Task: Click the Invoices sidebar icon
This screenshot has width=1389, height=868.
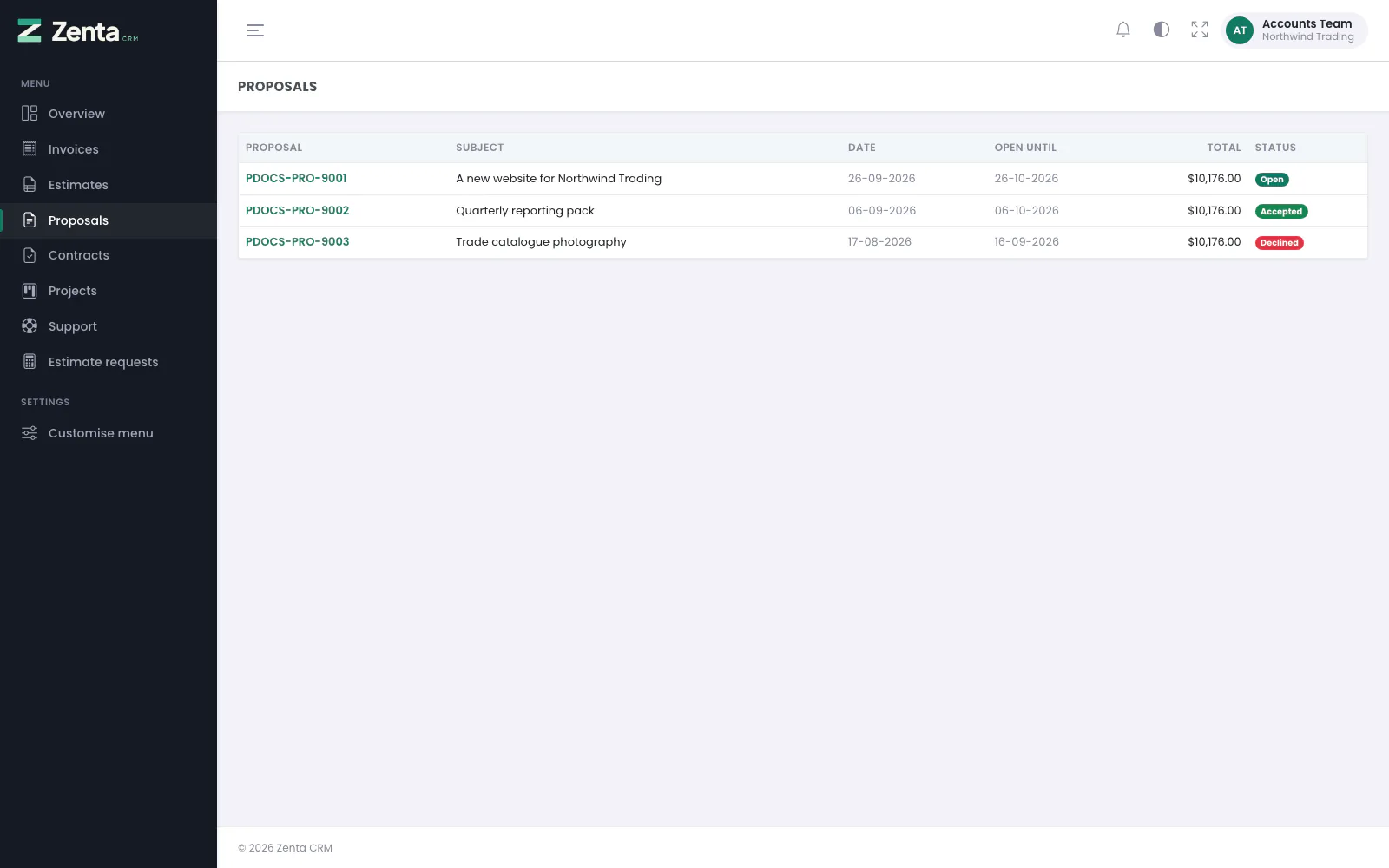Action: tap(30, 149)
